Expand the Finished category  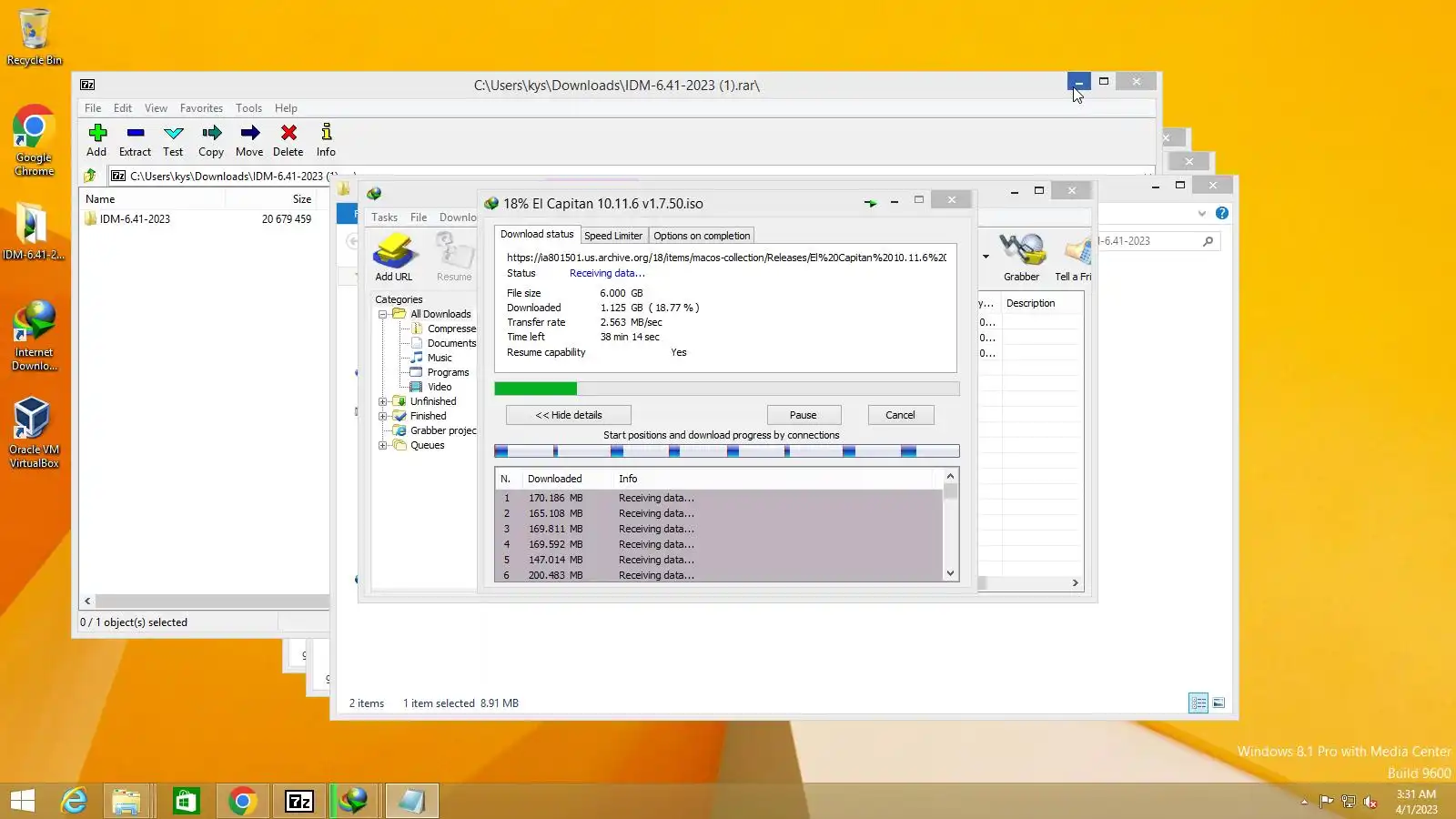pos(383,416)
